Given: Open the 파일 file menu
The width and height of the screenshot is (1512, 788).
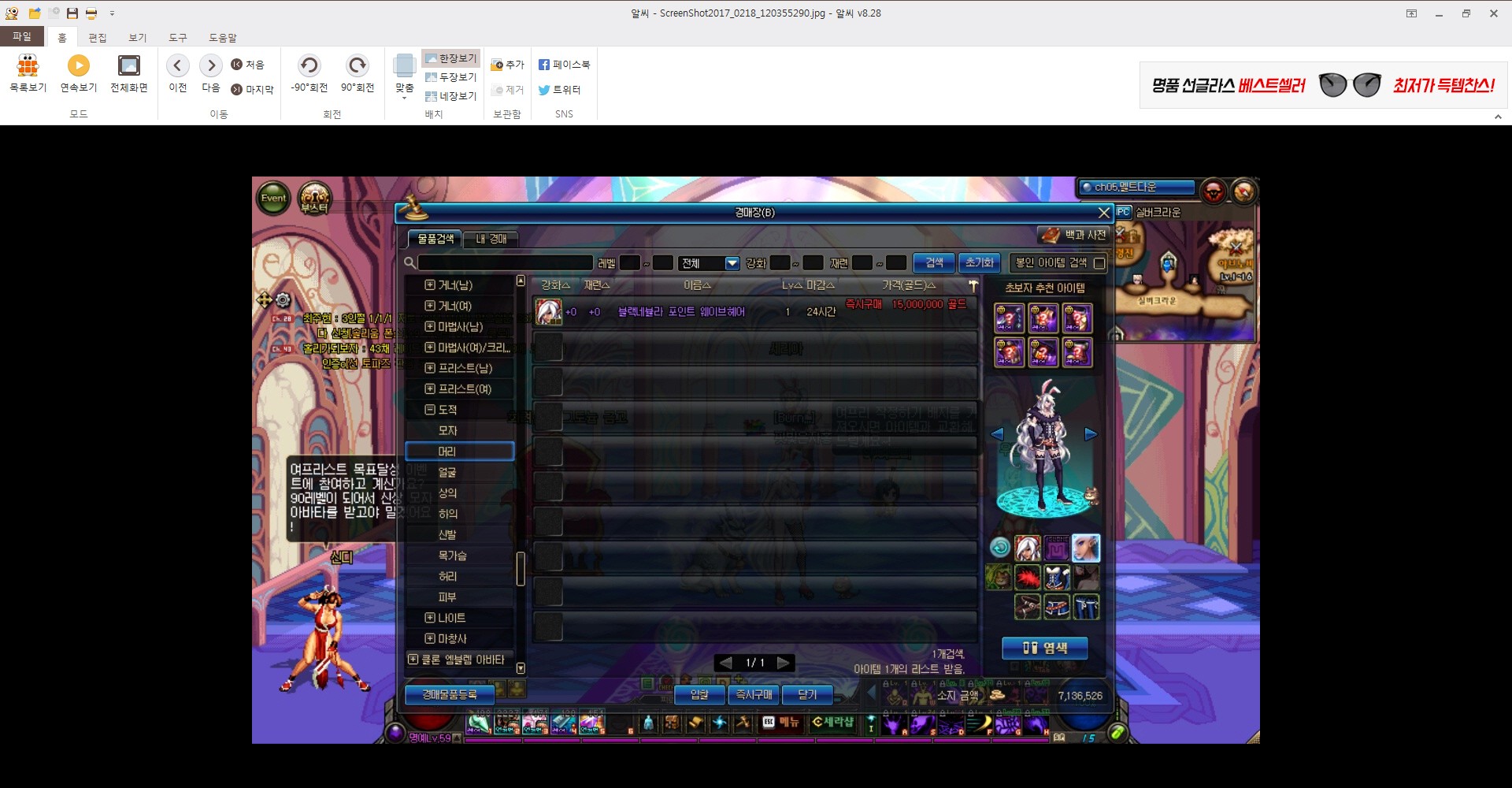Looking at the screenshot, I should [x=22, y=37].
